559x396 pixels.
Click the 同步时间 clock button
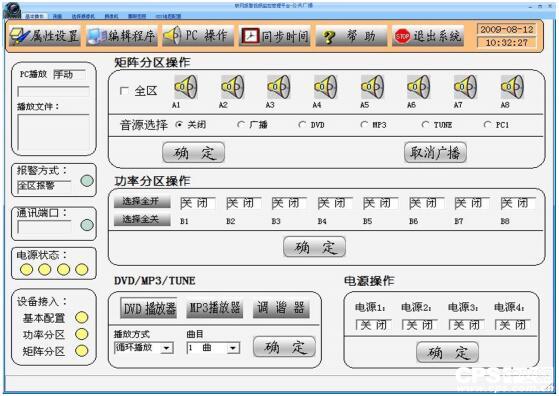click(275, 36)
